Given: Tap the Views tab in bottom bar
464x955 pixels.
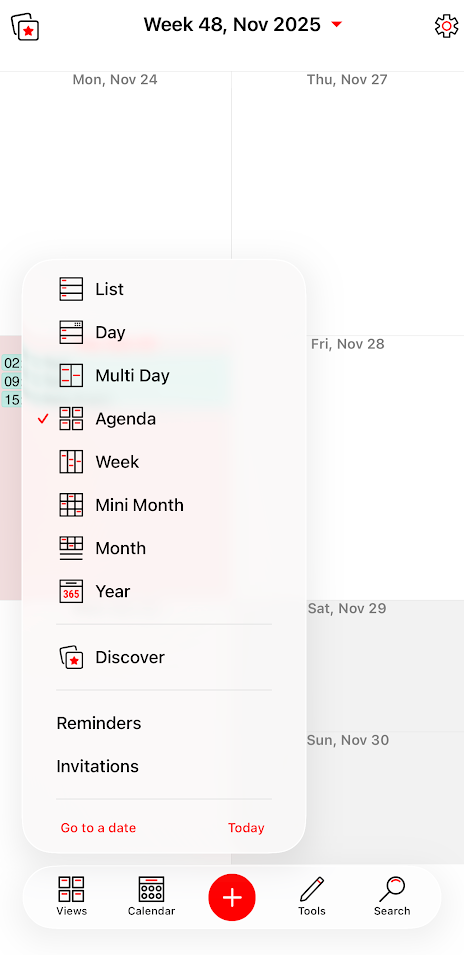Looking at the screenshot, I should tap(71, 896).
